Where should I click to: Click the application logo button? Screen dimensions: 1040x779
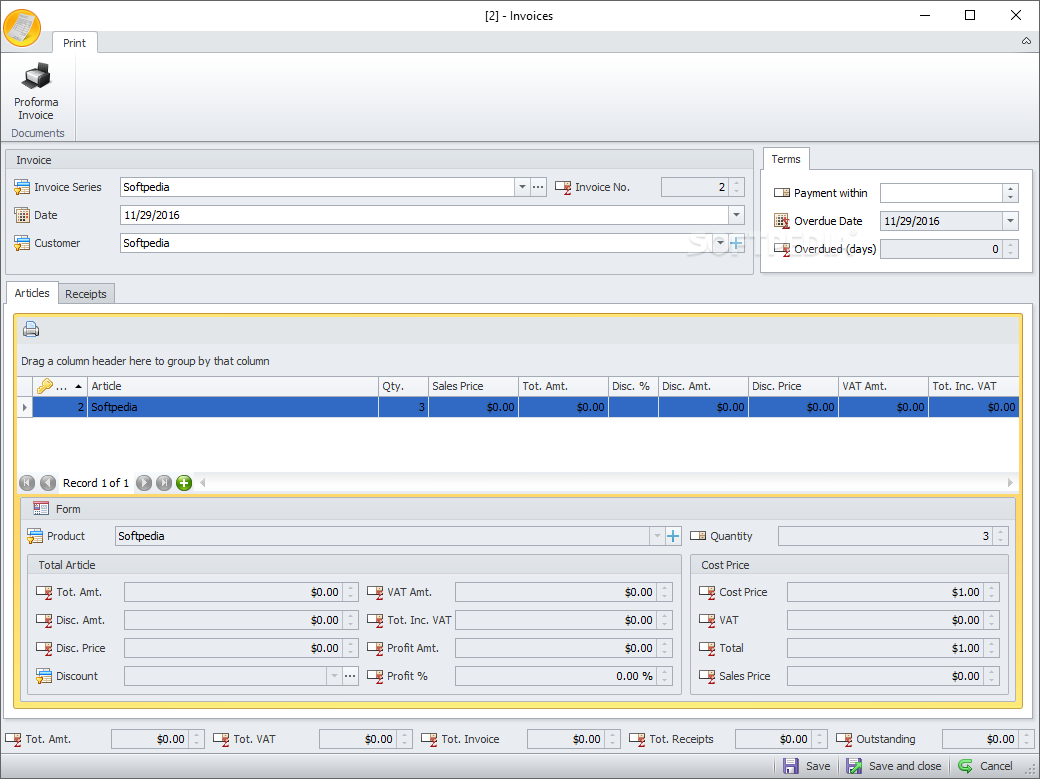(22, 28)
